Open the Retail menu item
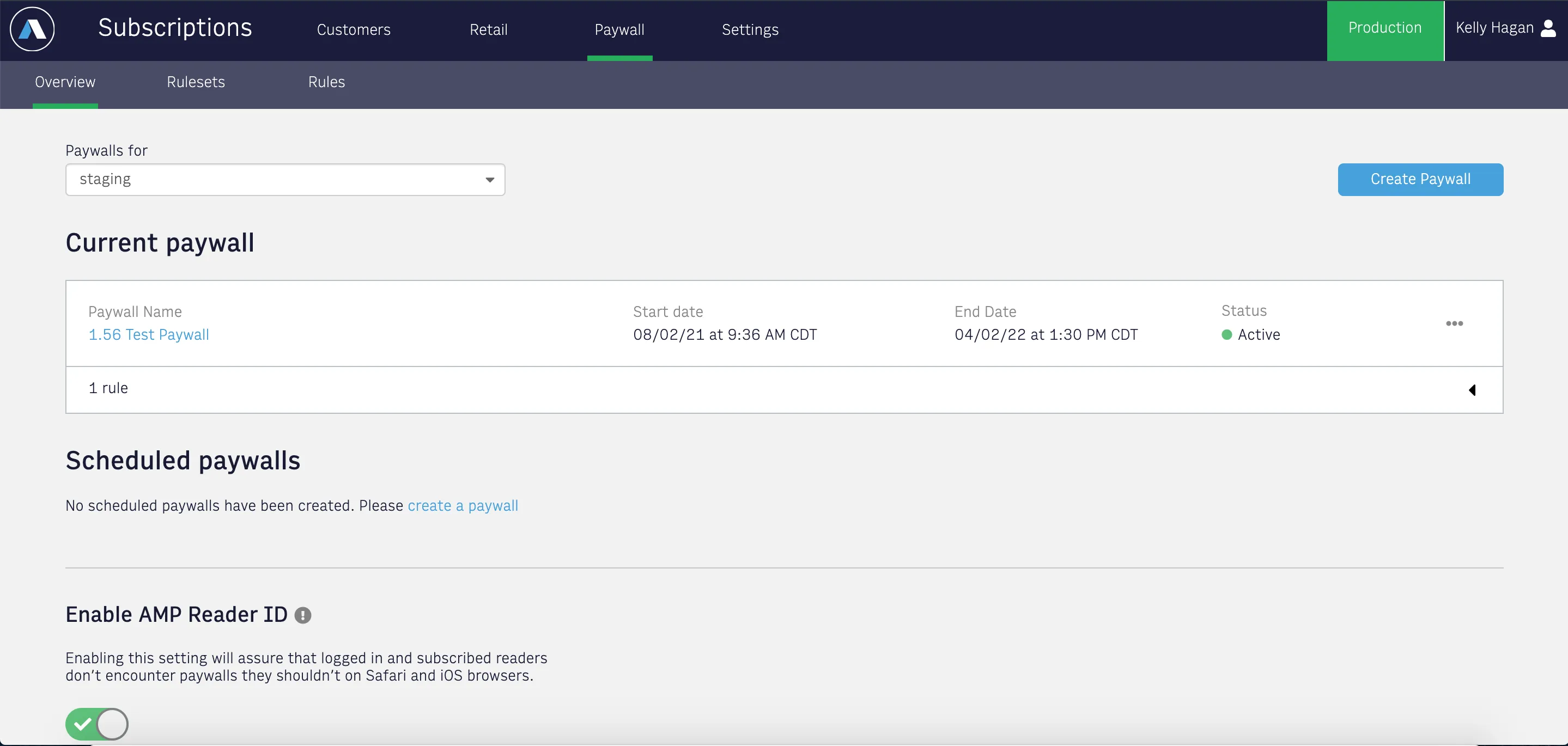Viewport: 1568px width, 746px height. (x=488, y=30)
